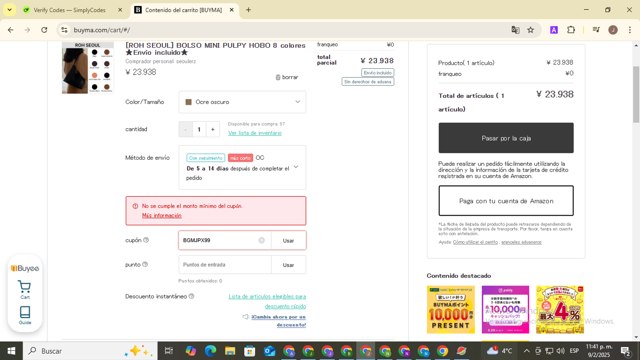
Task: Expand the Color/Tamaño dropdown
Action: (x=242, y=102)
